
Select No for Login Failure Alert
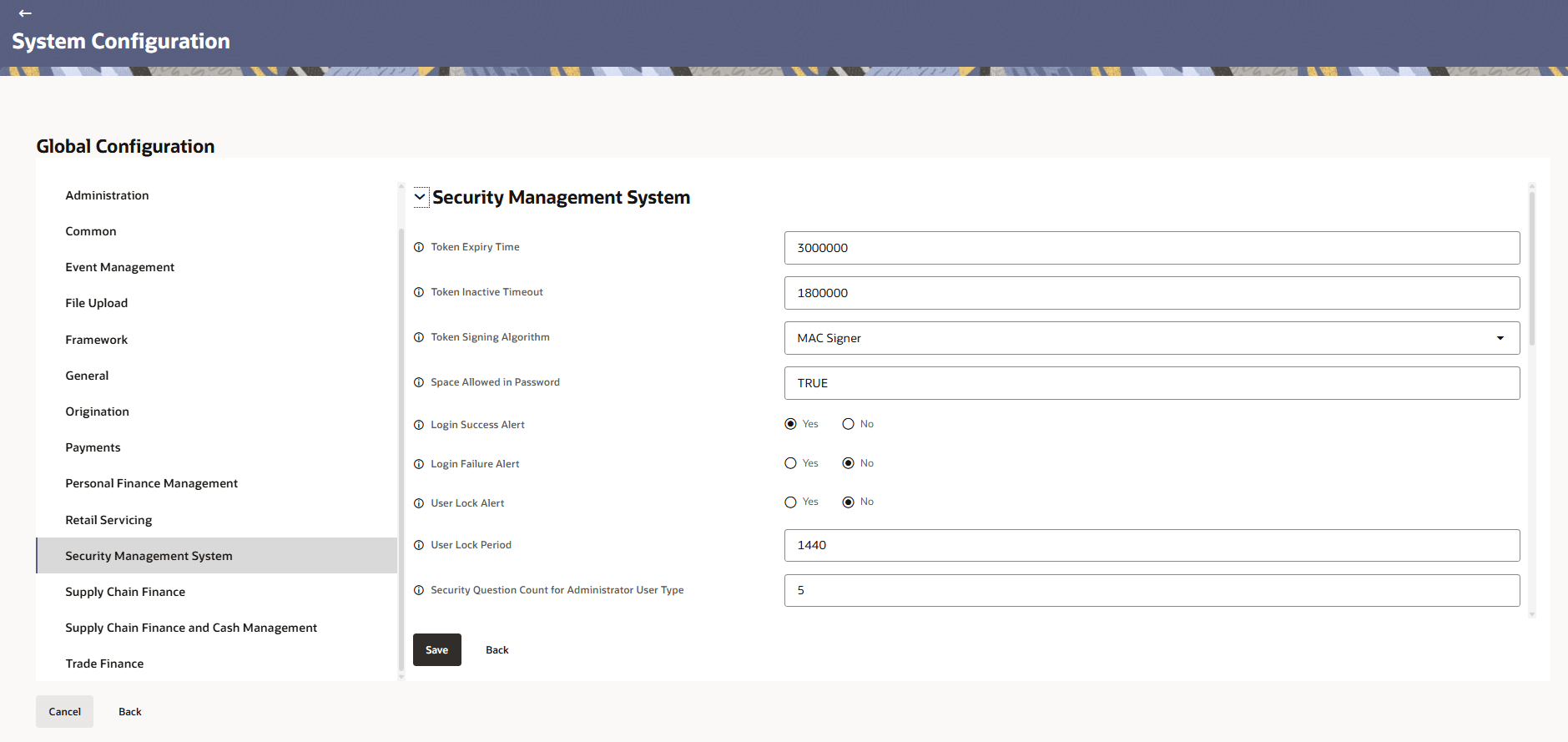pos(848,463)
